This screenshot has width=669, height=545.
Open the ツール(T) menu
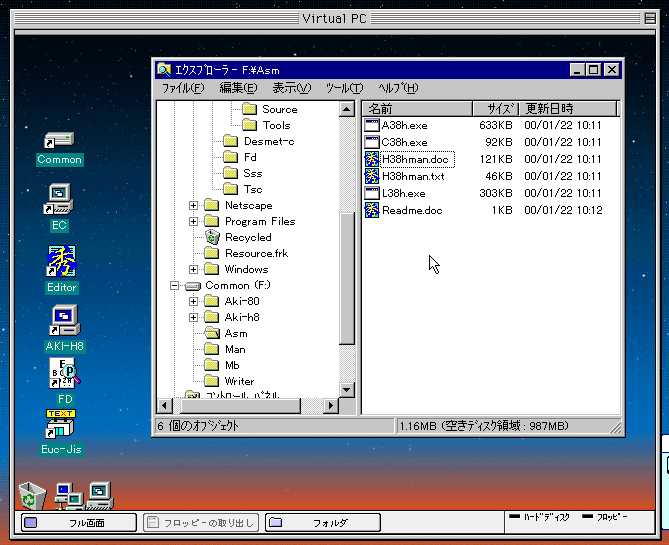click(344, 88)
